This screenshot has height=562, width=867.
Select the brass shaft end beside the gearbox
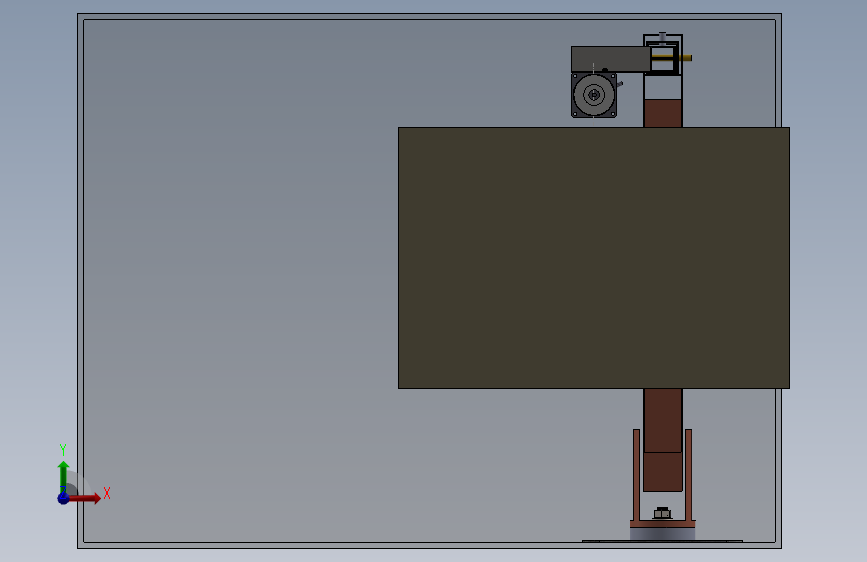[x=686, y=58]
